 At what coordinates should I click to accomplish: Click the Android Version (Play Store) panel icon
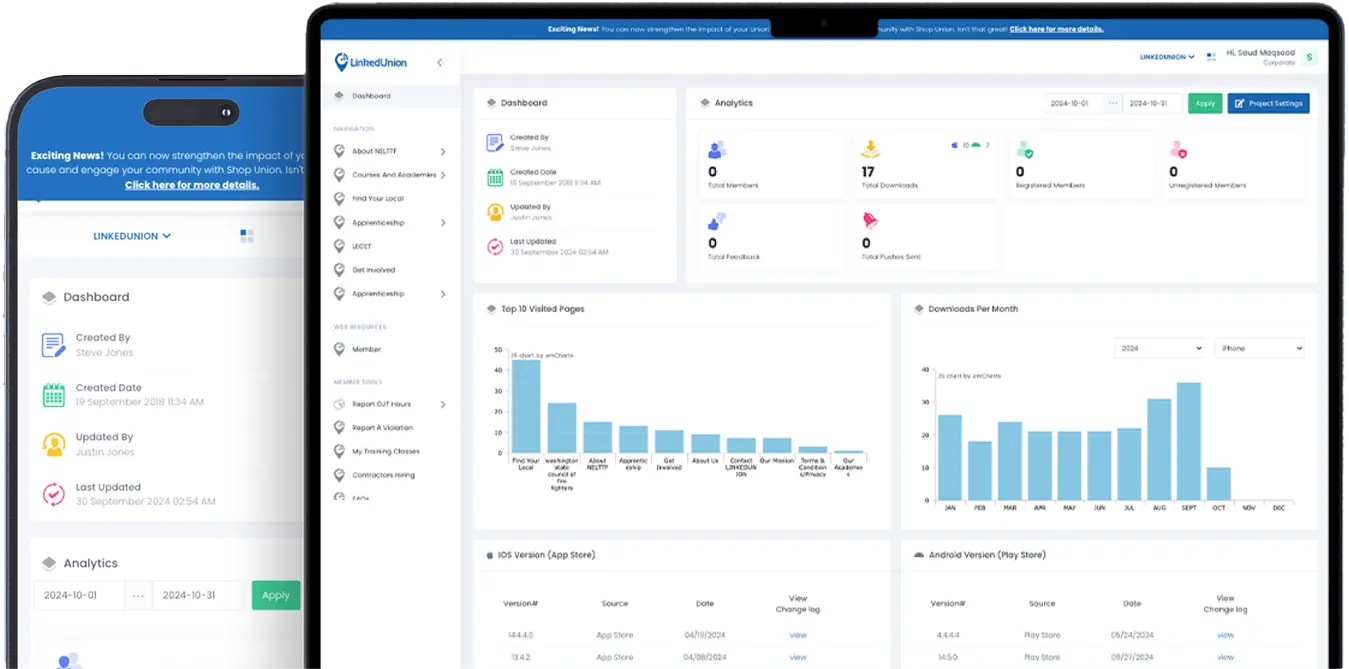pyautogui.click(x=917, y=554)
